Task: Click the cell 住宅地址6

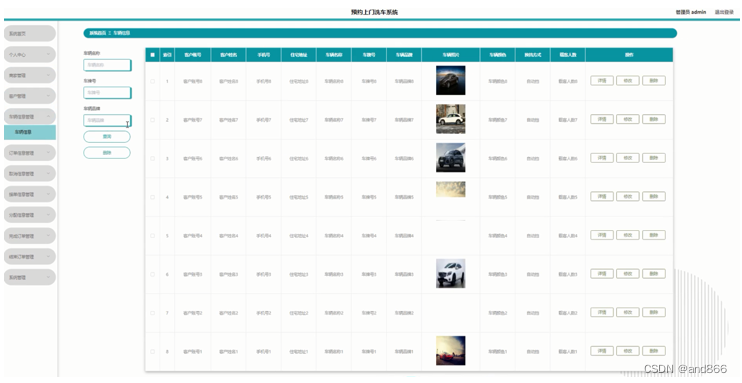Action: coord(299,159)
